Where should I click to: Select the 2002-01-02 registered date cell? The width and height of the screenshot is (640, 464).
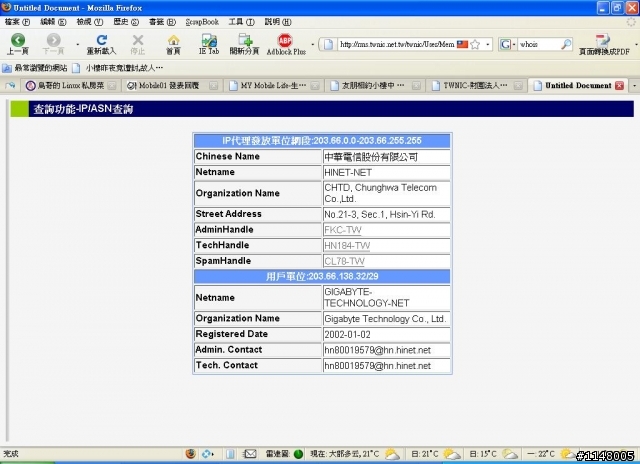point(386,335)
